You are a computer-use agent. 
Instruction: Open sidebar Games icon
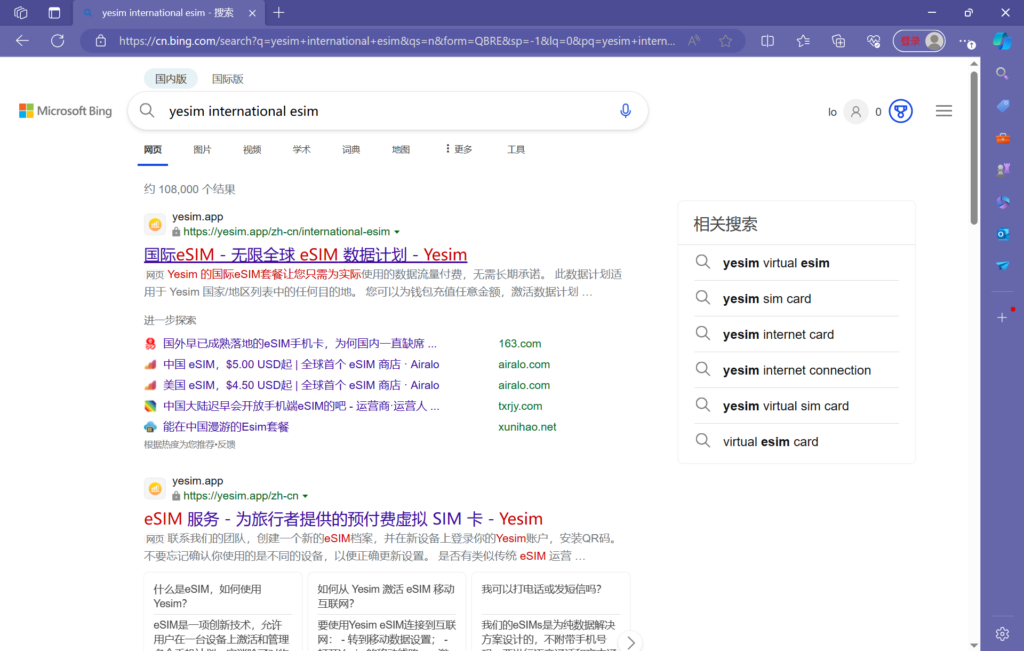click(1002, 170)
